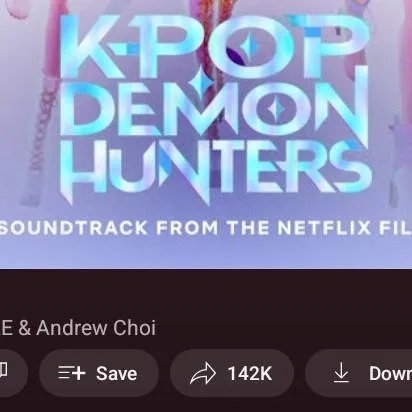412x412 pixels.
Task: Click the Save text label
Action: click(117, 373)
